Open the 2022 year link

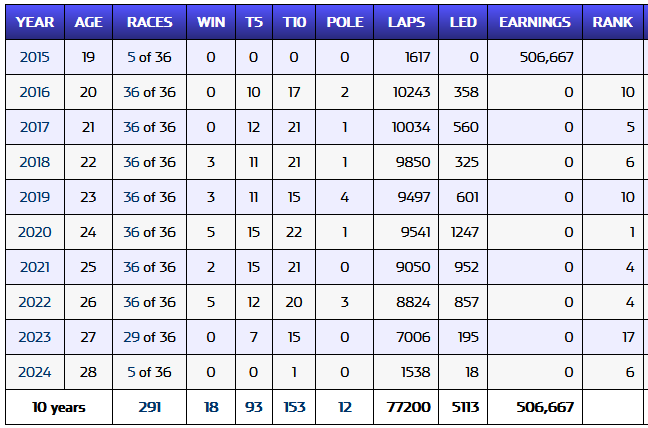[35, 302]
